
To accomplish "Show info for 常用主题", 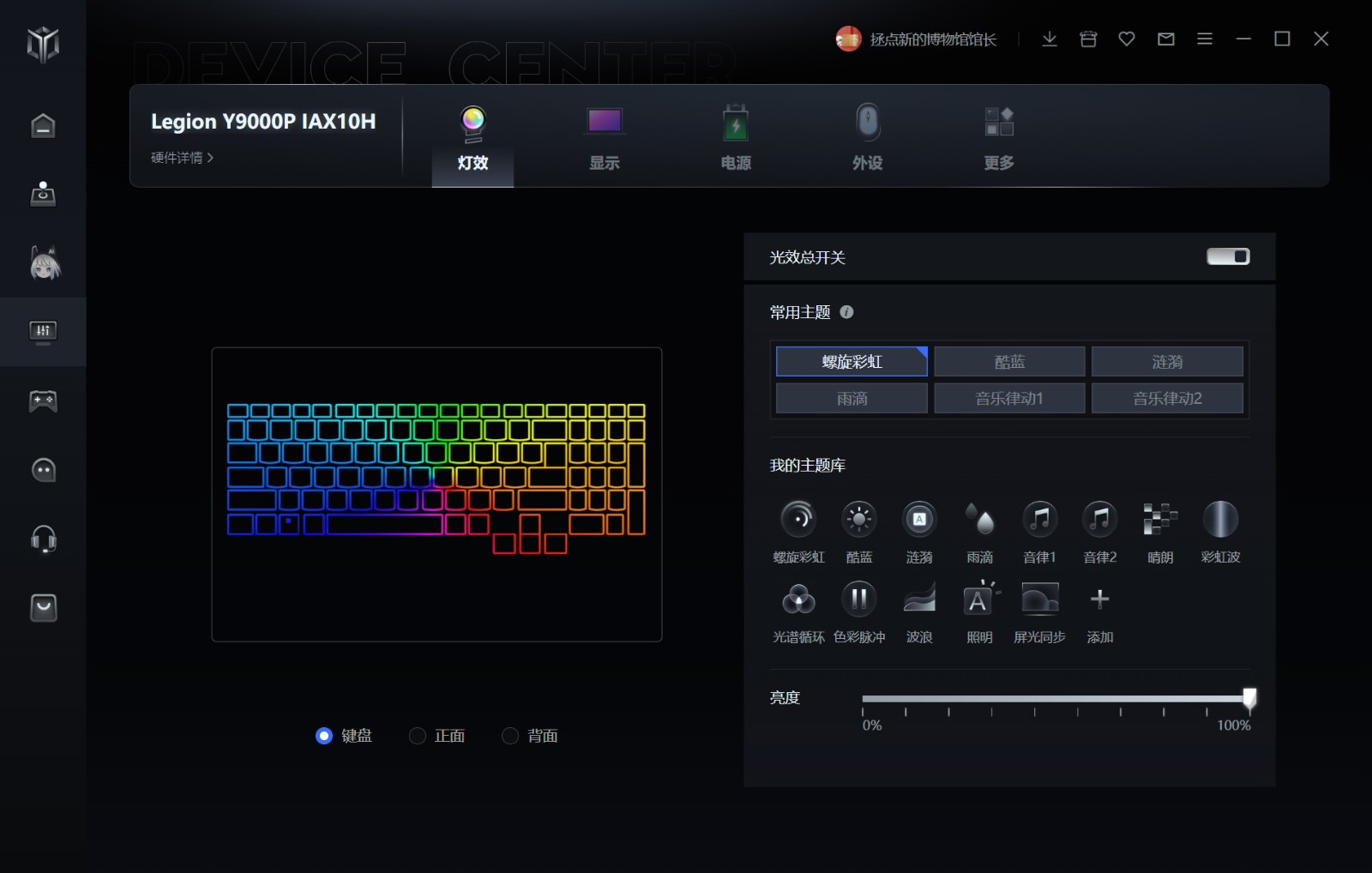I will (x=846, y=312).
